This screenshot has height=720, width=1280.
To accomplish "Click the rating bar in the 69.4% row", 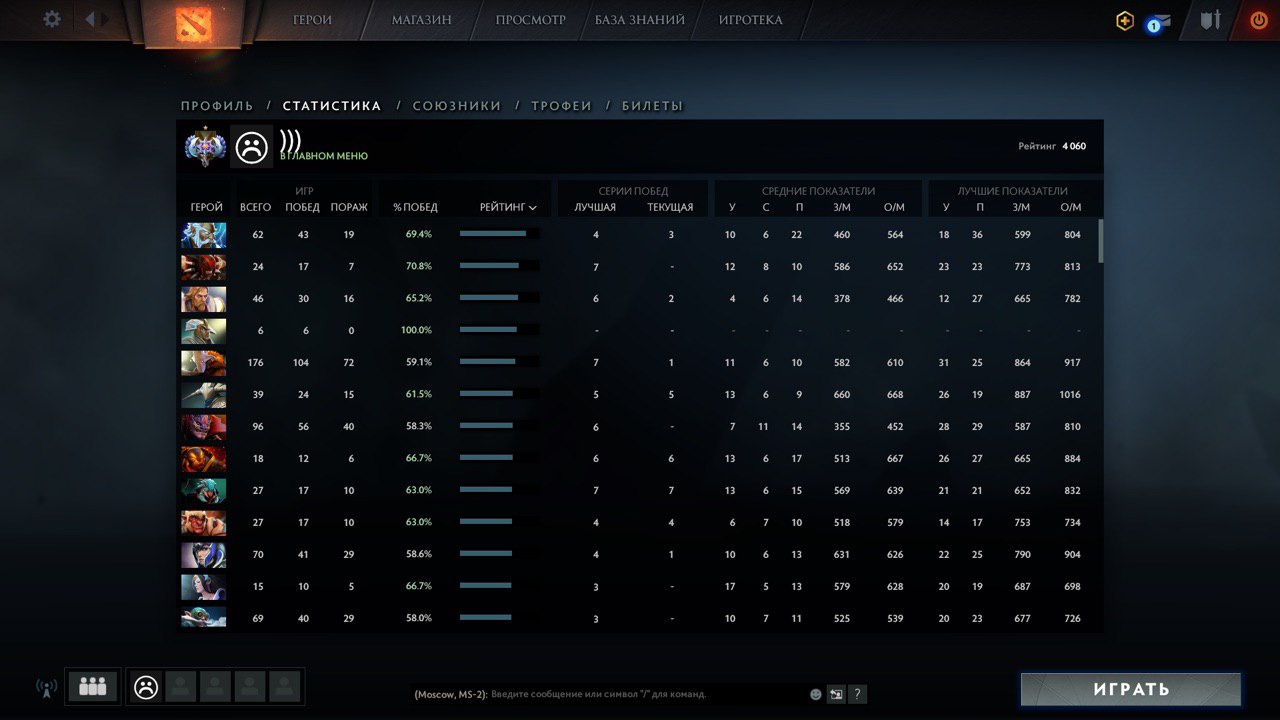I will (499, 234).
